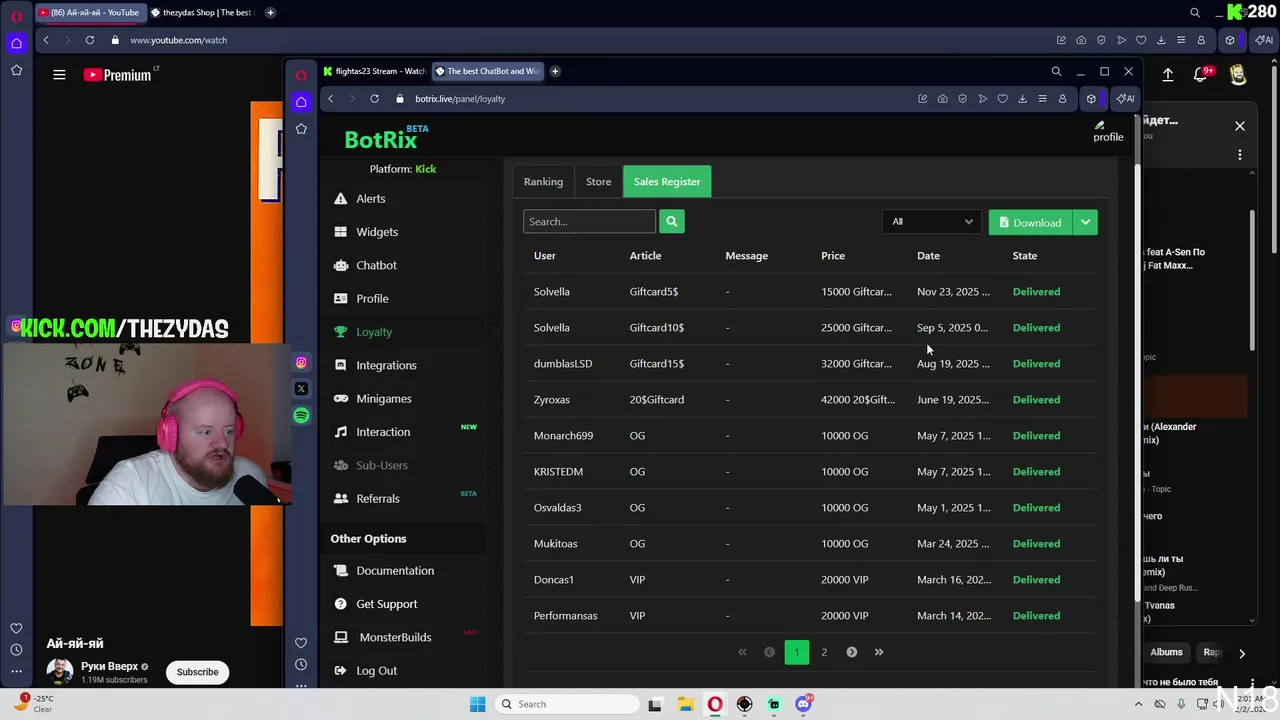Viewport: 1280px width, 720px height.
Task: Open profile at top right of BotRix
Action: point(1108,131)
